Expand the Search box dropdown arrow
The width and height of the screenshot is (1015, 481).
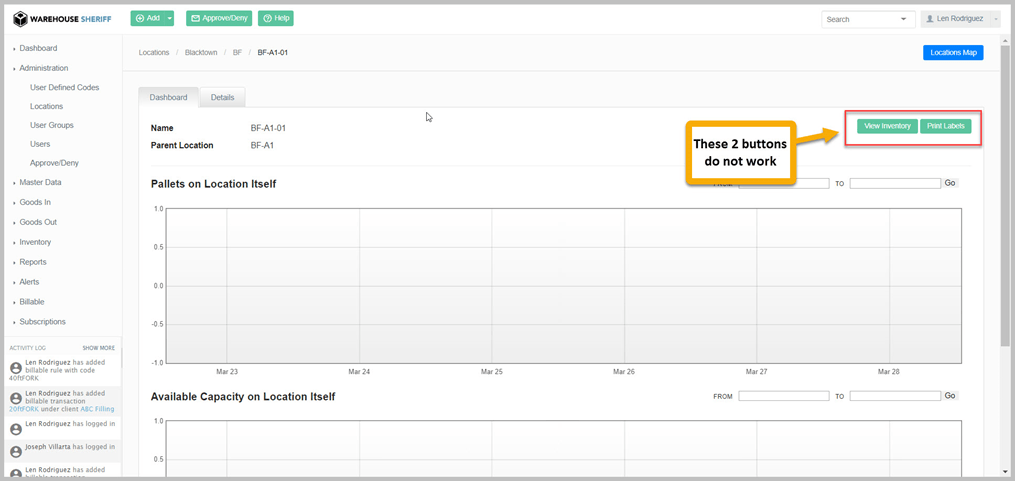[904, 19]
